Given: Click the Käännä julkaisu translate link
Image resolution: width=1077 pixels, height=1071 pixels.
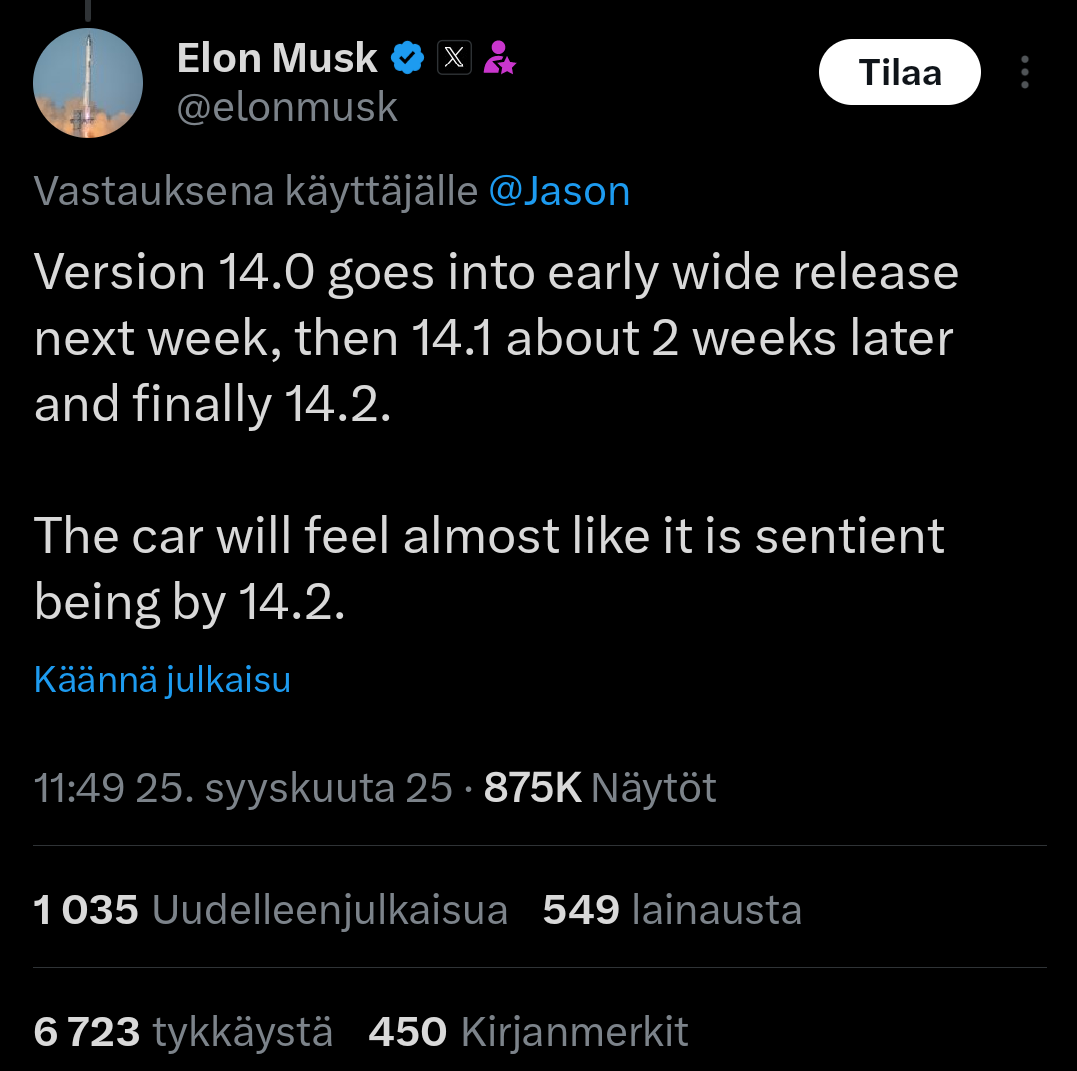Looking at the screenshot, I should pos(162,680).
